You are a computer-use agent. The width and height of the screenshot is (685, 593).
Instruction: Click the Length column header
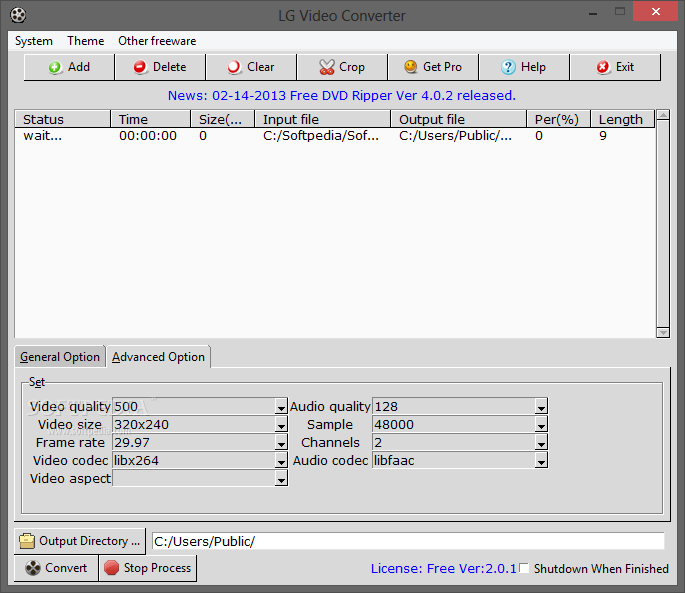click(623, 119)
